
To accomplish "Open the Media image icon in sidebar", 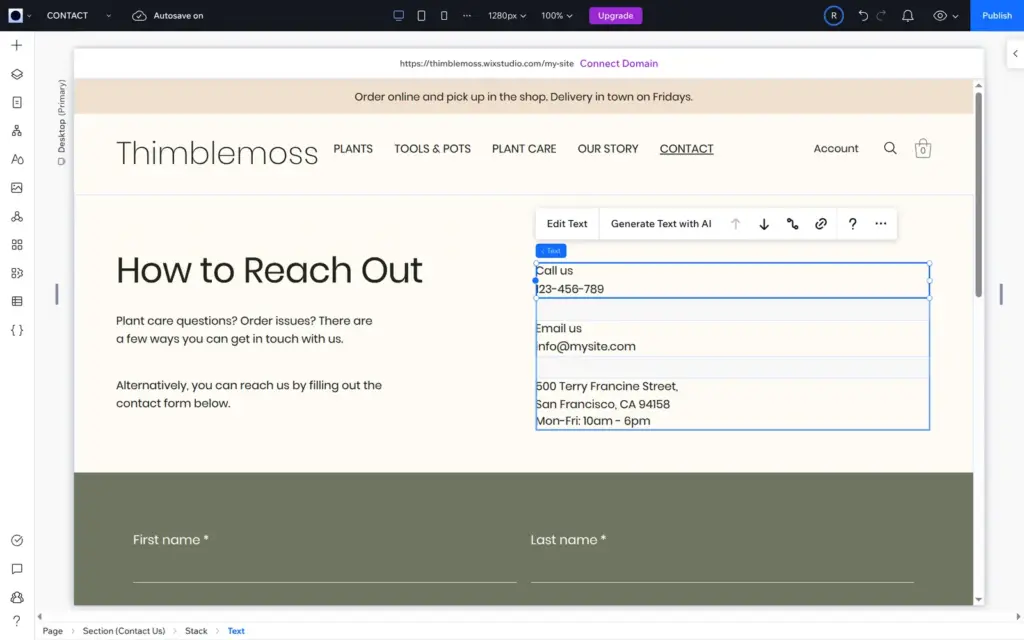I will (x=17, y=188).
